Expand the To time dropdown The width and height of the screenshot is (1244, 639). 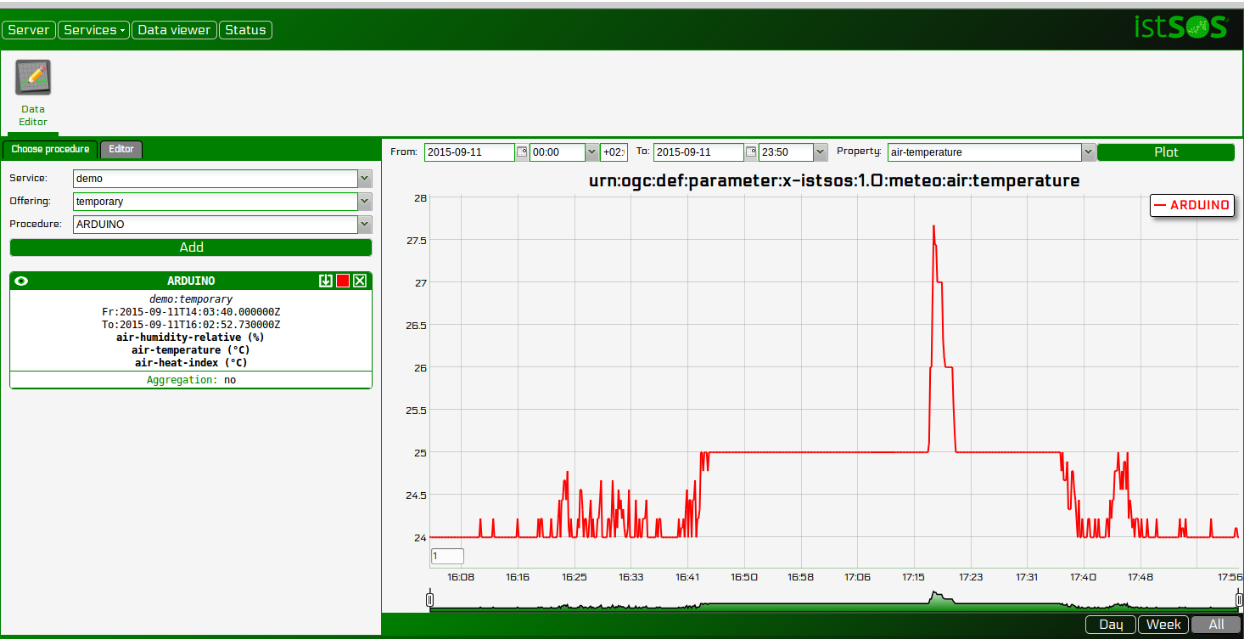point(821,152)
